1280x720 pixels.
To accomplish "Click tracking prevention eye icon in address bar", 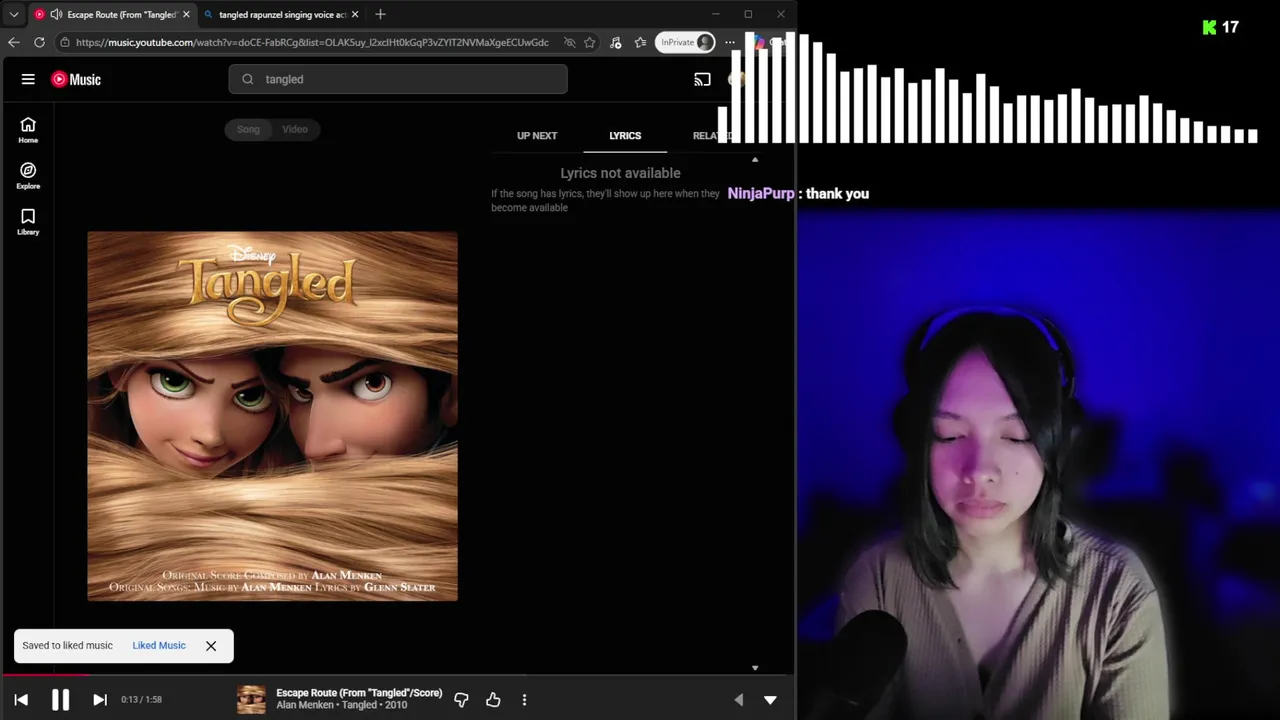I will click(569, 42).
